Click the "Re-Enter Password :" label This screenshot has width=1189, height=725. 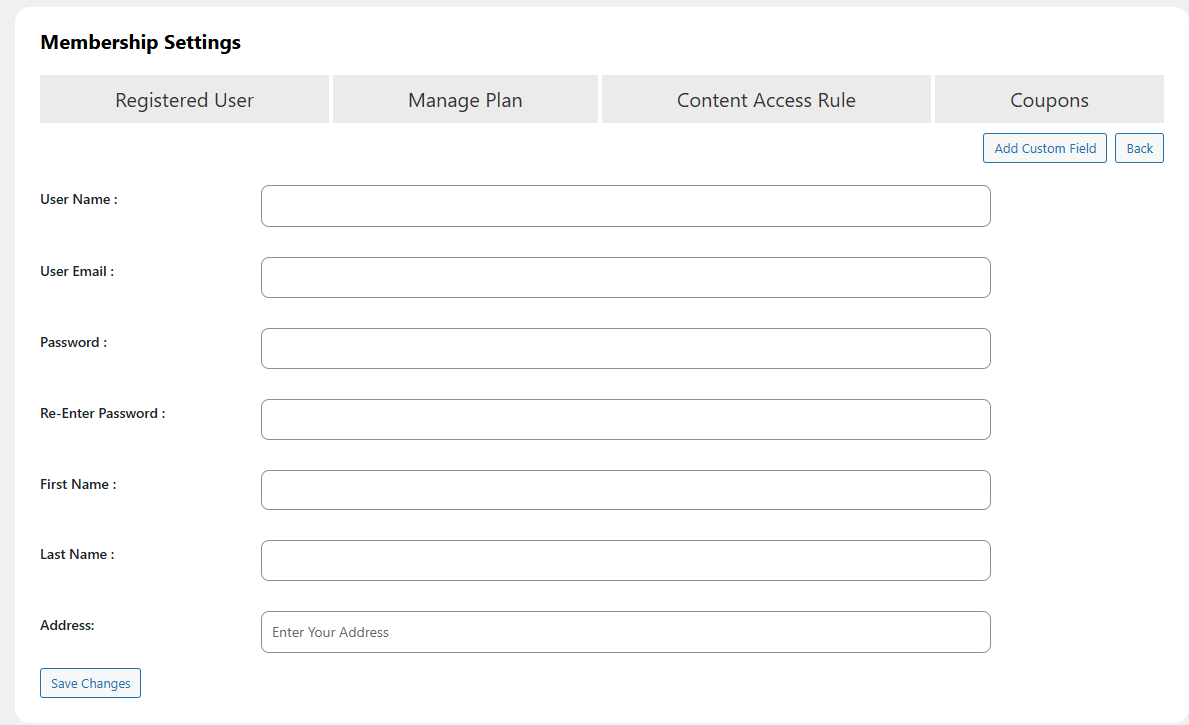point(102,413)
